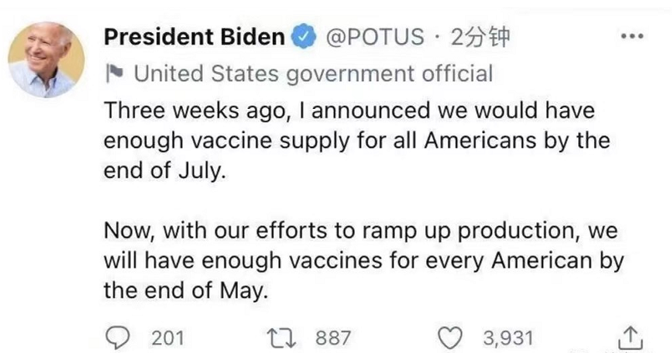
Task: Click the government flag icon
Action: pyautogui.click(x=114, y=73)
